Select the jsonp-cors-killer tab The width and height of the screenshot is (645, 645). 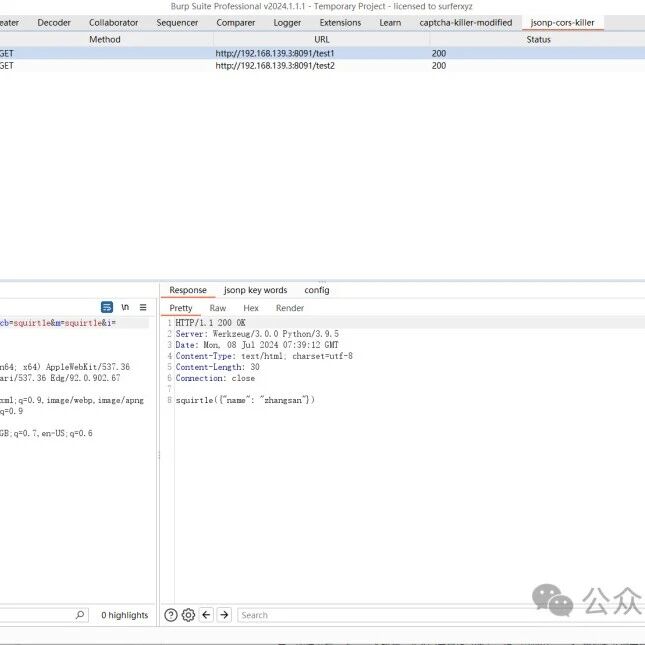562,23
